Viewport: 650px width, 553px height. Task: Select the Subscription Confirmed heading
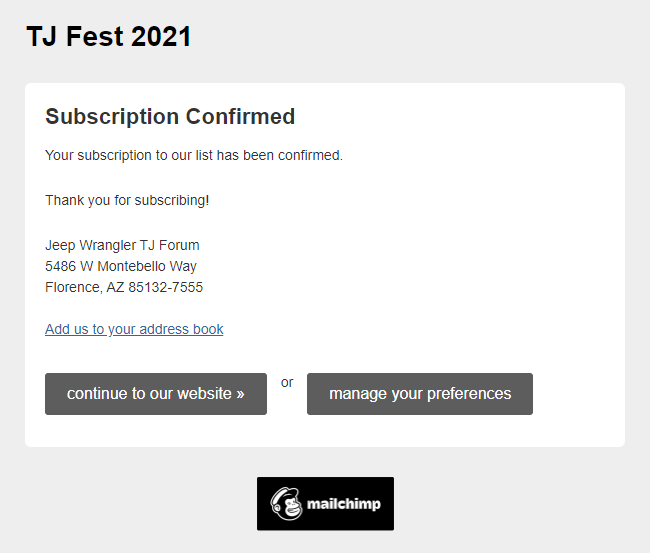click(x=170, y=116)
